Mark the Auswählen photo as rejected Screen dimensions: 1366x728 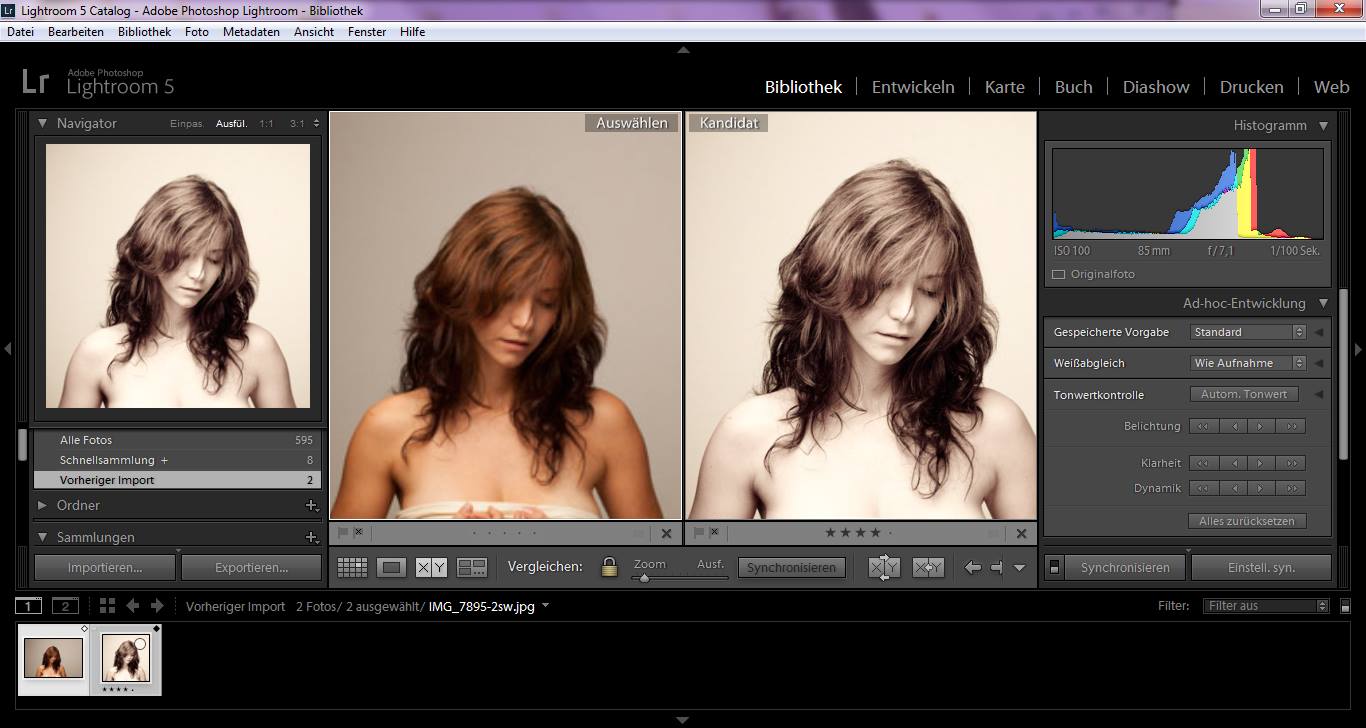click(x=358, y=533)
